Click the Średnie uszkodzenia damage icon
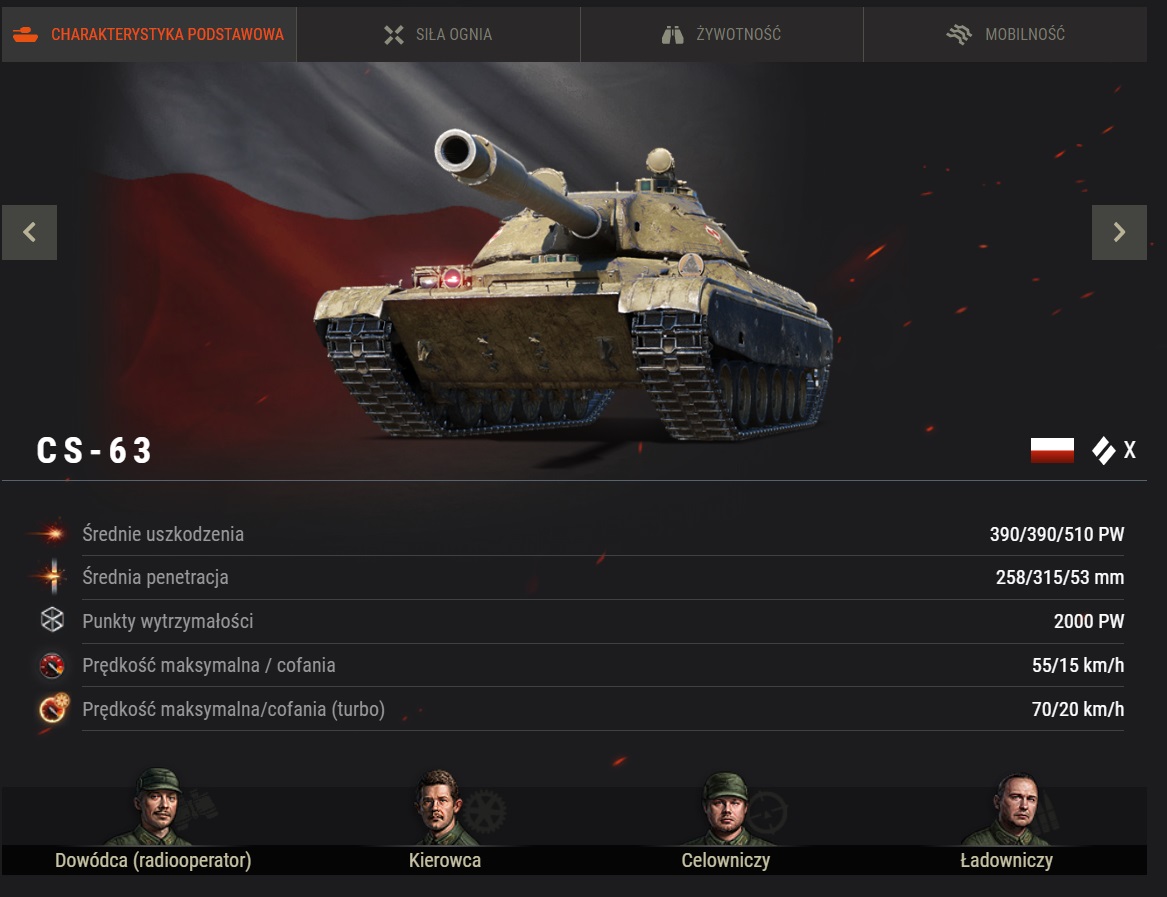The image size is (1167, 897). click(x=52, y=533)
